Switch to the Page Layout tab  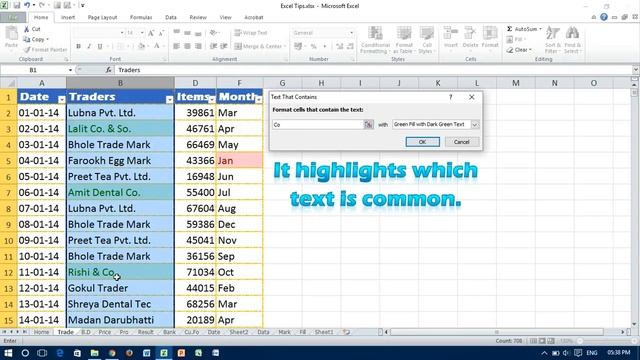[102, 17]
